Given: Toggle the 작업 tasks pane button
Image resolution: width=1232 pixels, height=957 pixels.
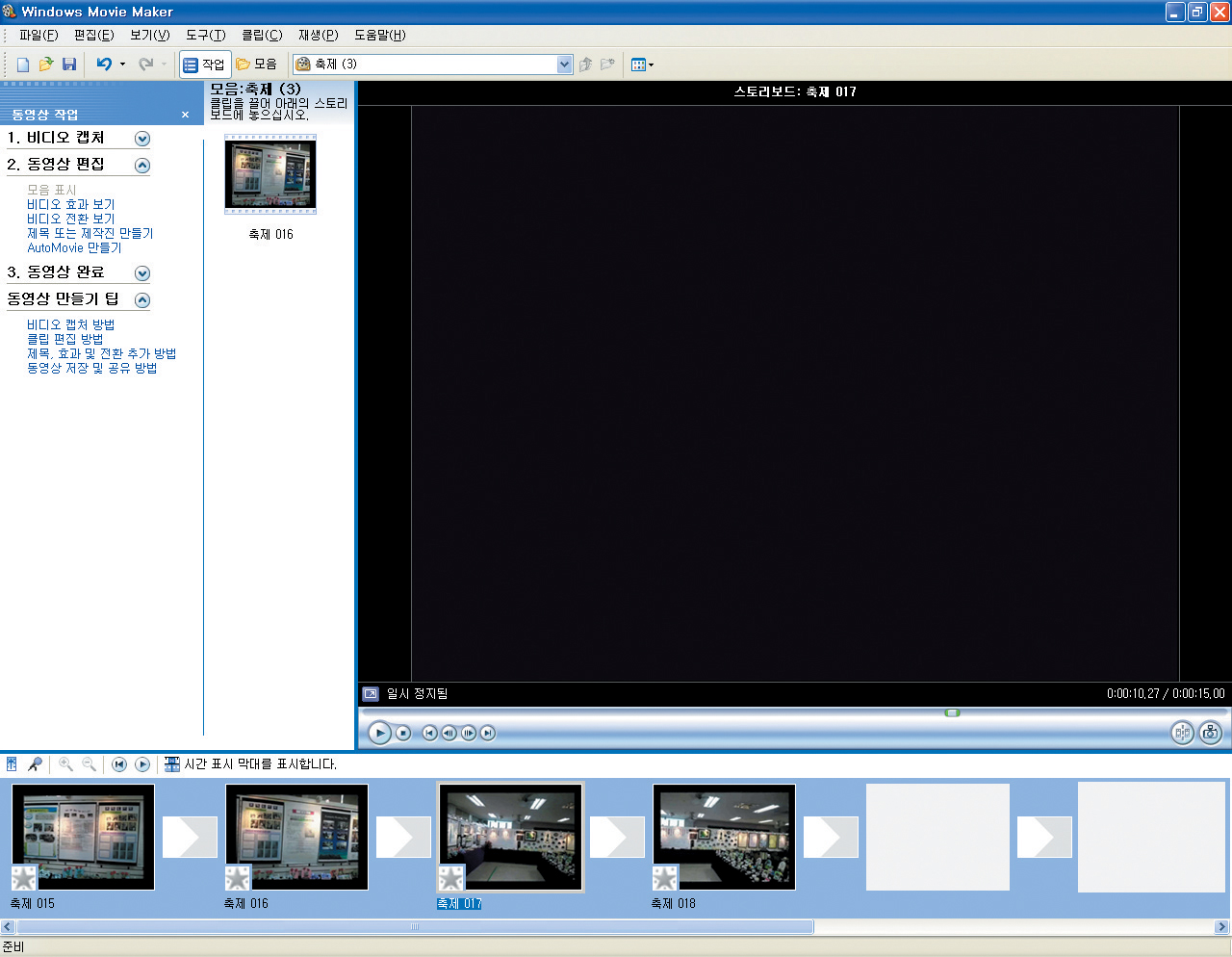Looking at the screenshot, I should click(x=204, y=65).
